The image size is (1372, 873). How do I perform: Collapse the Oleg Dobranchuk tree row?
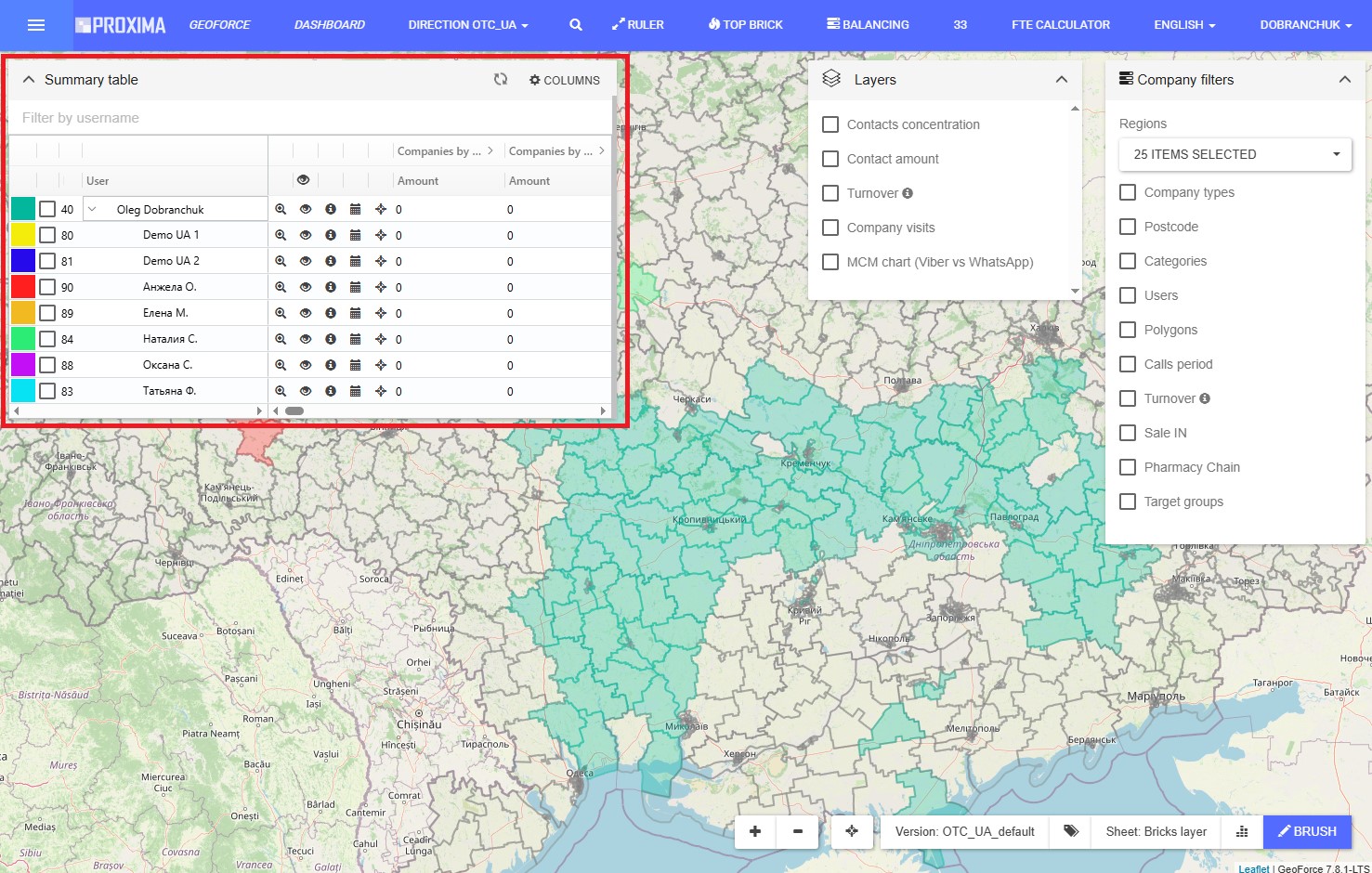click(92, 210)
